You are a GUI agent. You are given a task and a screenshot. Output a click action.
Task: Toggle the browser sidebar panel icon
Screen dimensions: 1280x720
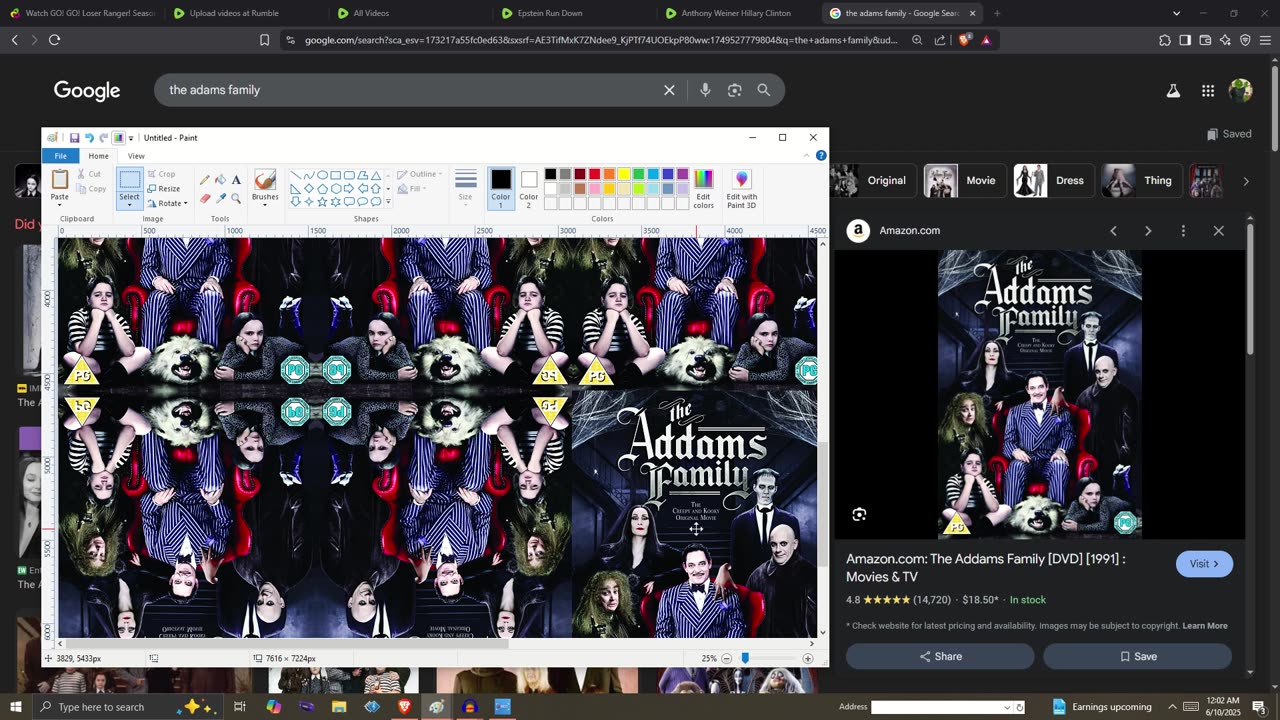click(1185, 40)
